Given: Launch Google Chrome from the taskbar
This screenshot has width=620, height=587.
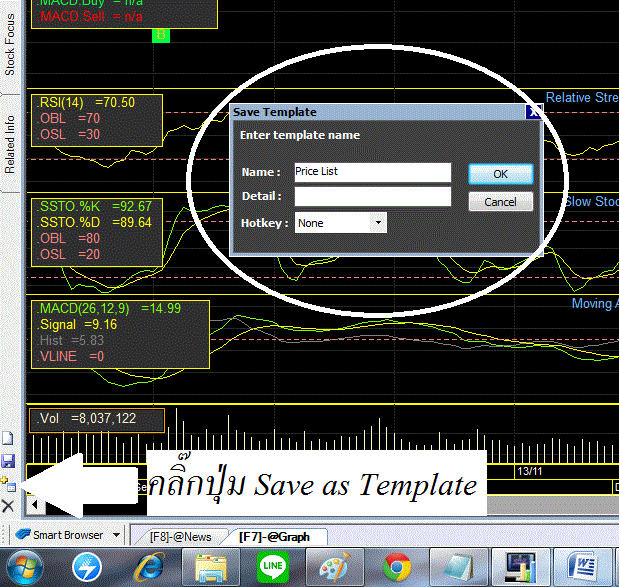Looking at the screenshot, I should click(397, 568).
